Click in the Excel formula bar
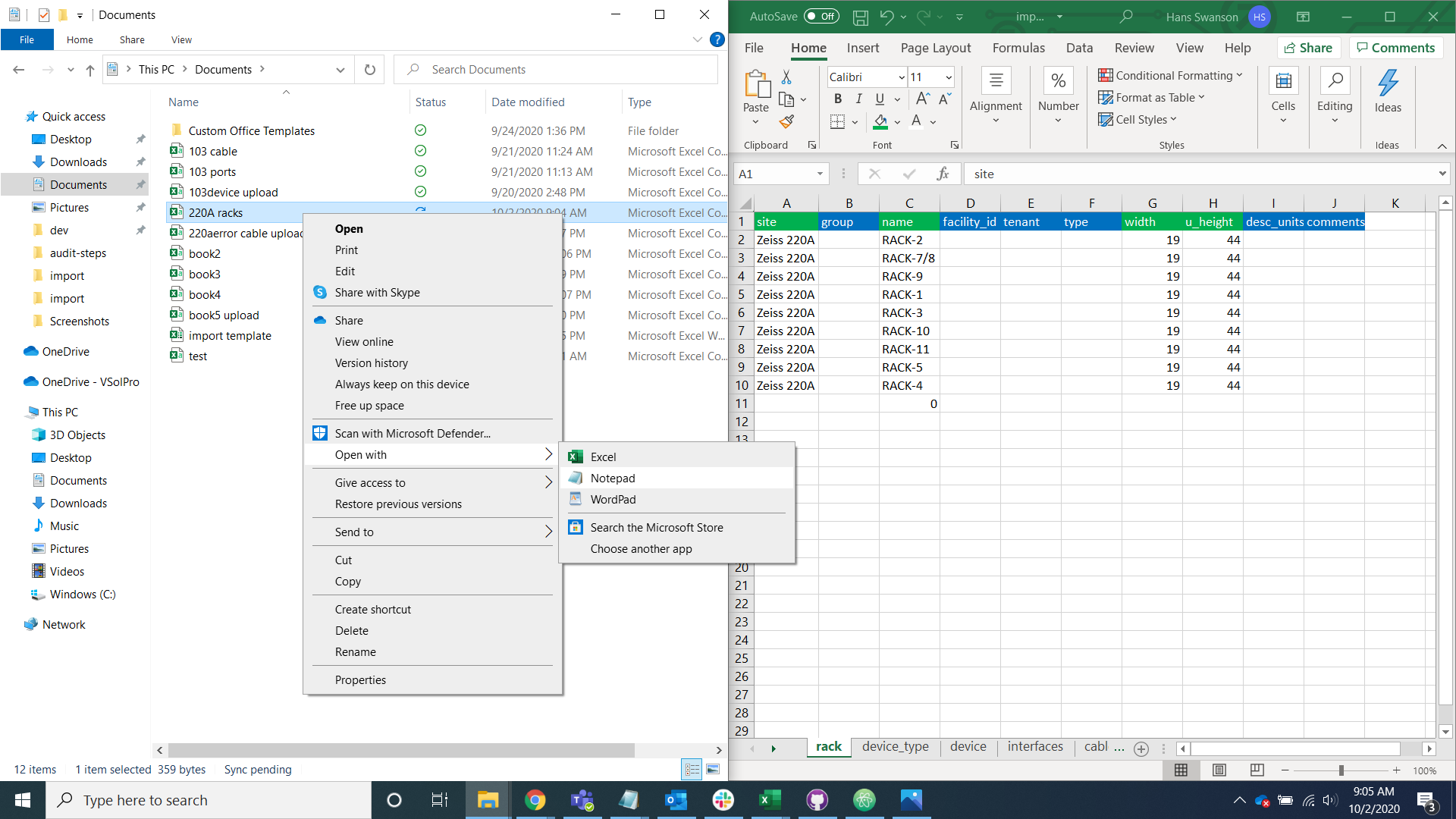 pos(1202,174)
